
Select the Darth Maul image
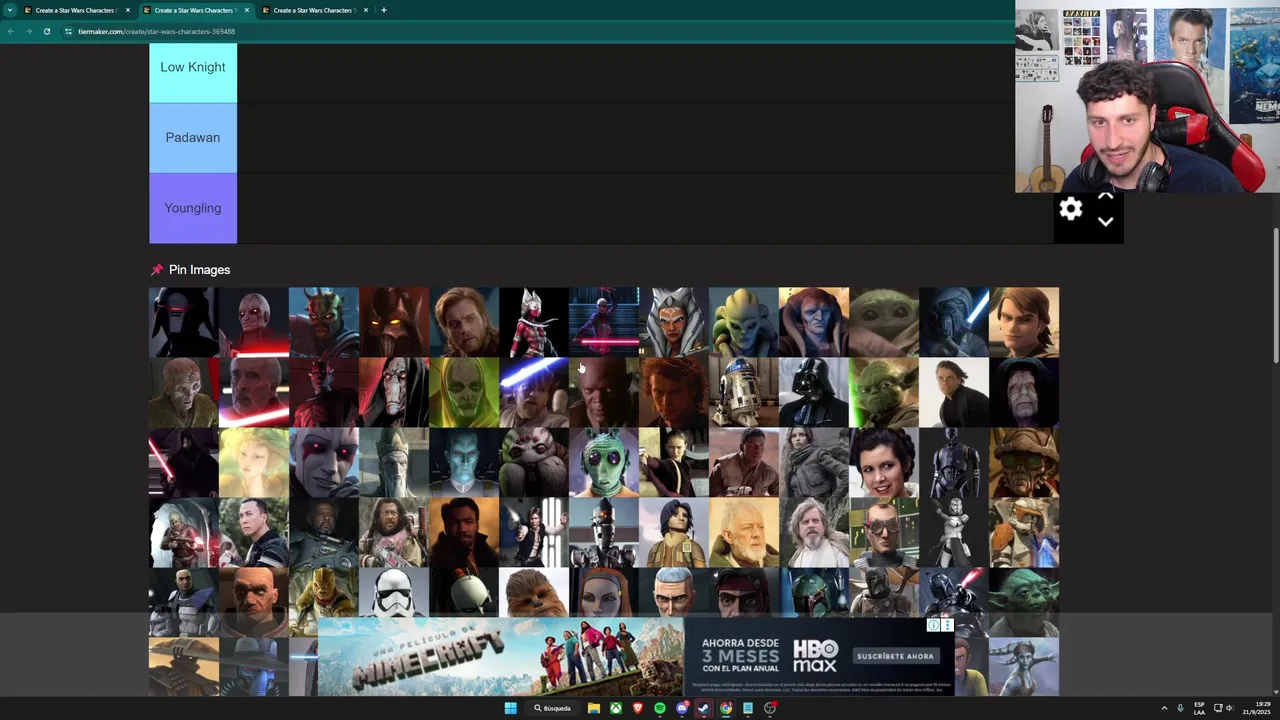click(324, 392)
